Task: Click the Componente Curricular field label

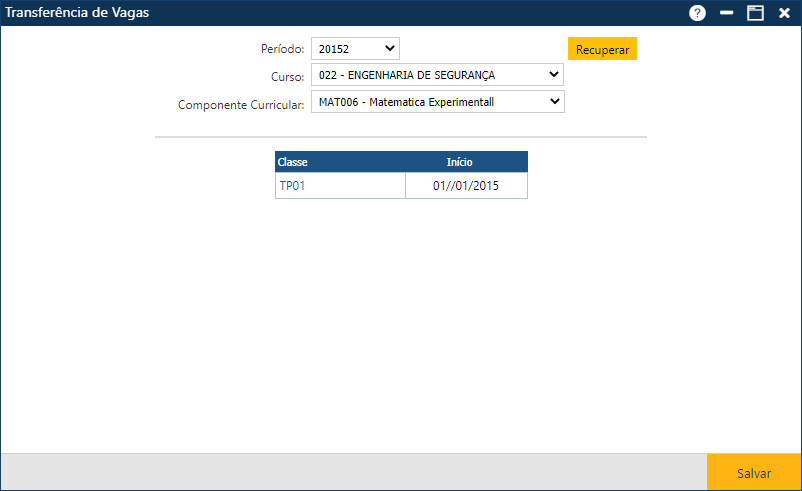Action: (241, 104)
